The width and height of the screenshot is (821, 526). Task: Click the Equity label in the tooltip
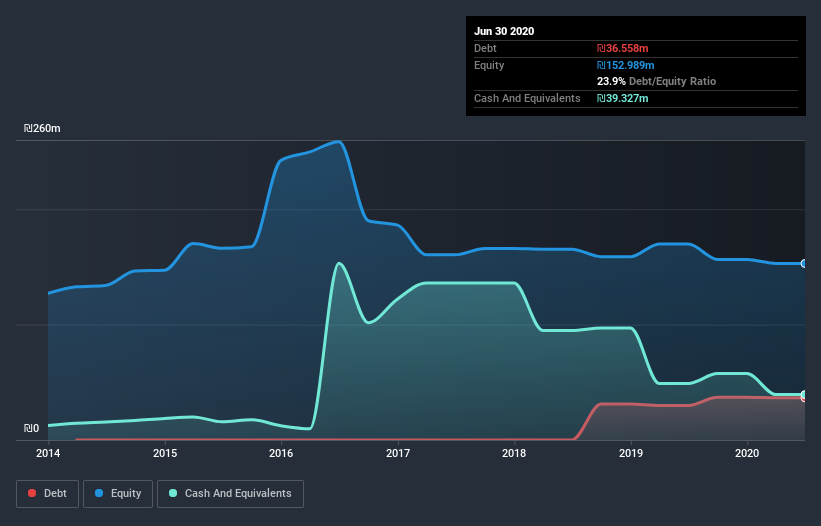[489, 65]
